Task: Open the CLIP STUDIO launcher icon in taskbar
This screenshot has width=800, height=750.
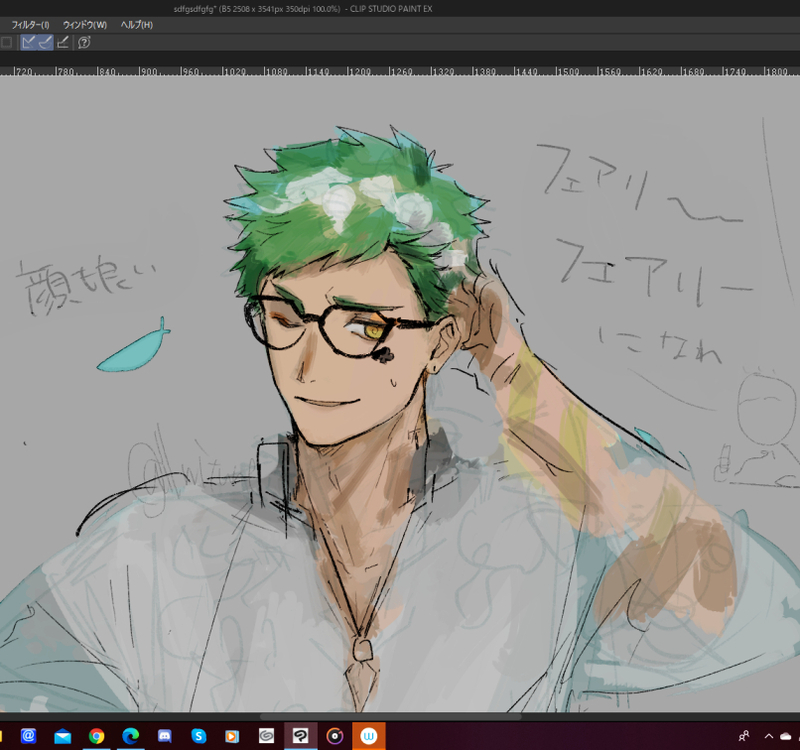Action: pyautogui.click(x=266, y=736)
